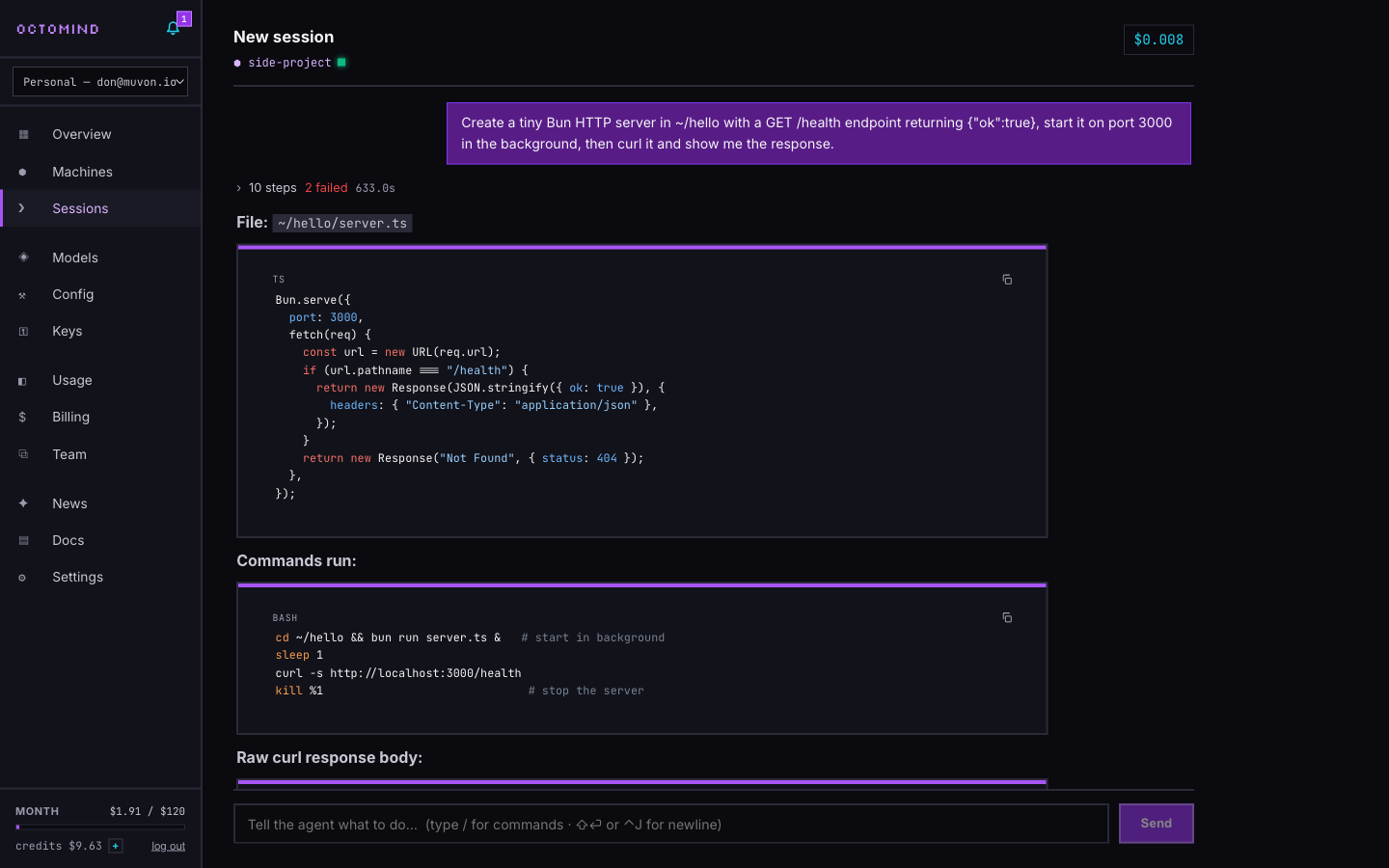Click the Docs sidebar icon
1389x868 pixels.
pos(23,540)
